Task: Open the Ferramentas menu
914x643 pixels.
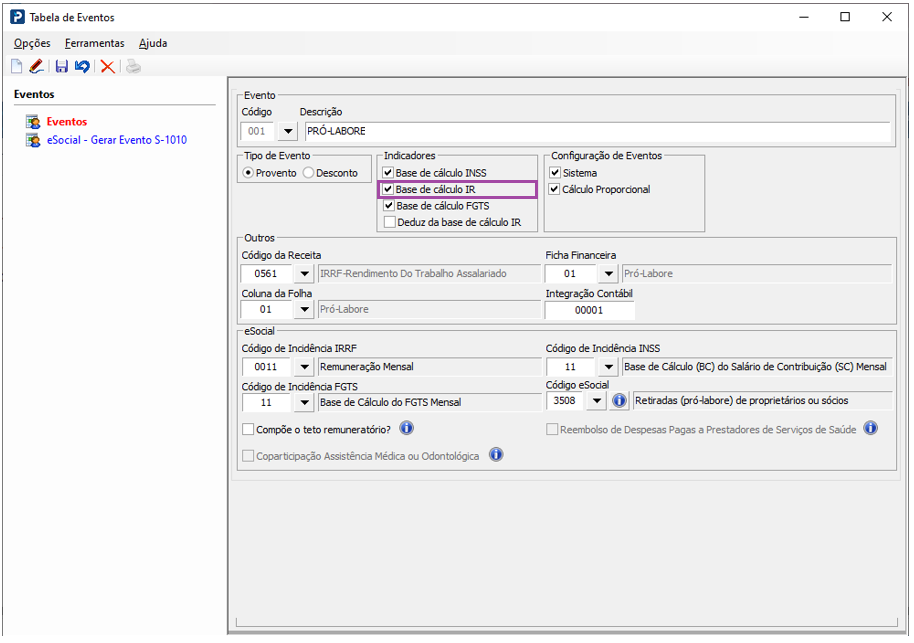Action: (x=94, y=43)
